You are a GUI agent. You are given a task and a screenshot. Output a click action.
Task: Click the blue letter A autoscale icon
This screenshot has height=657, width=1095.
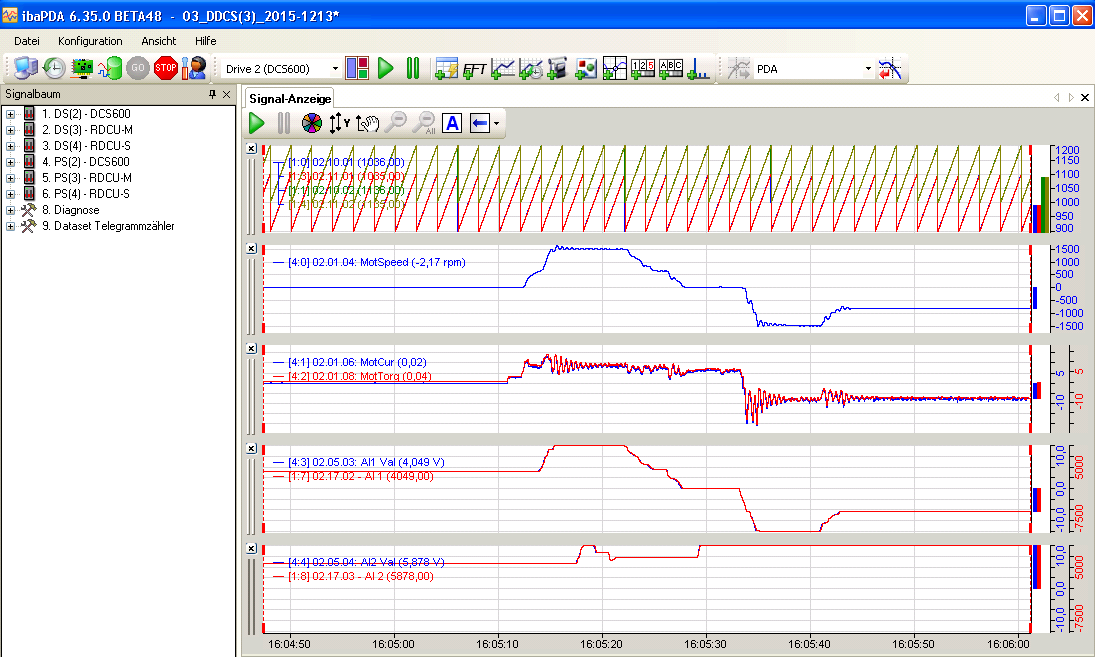click(x=452, y=123)
